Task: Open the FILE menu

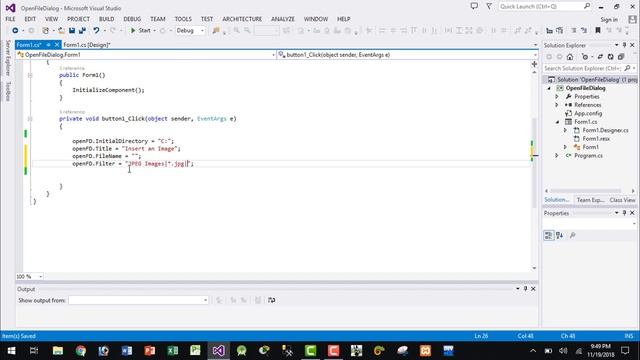Action: pyautogui.click(x=10, y=19)
